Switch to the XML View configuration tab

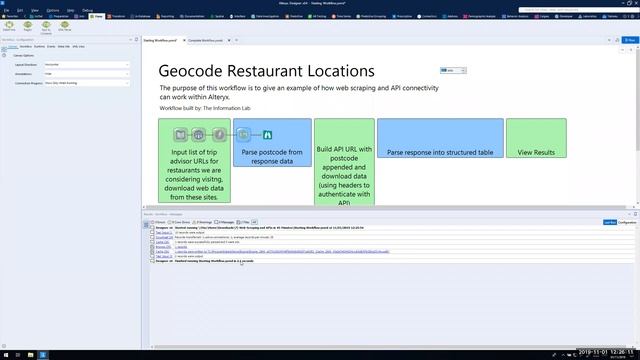[78, 47]
